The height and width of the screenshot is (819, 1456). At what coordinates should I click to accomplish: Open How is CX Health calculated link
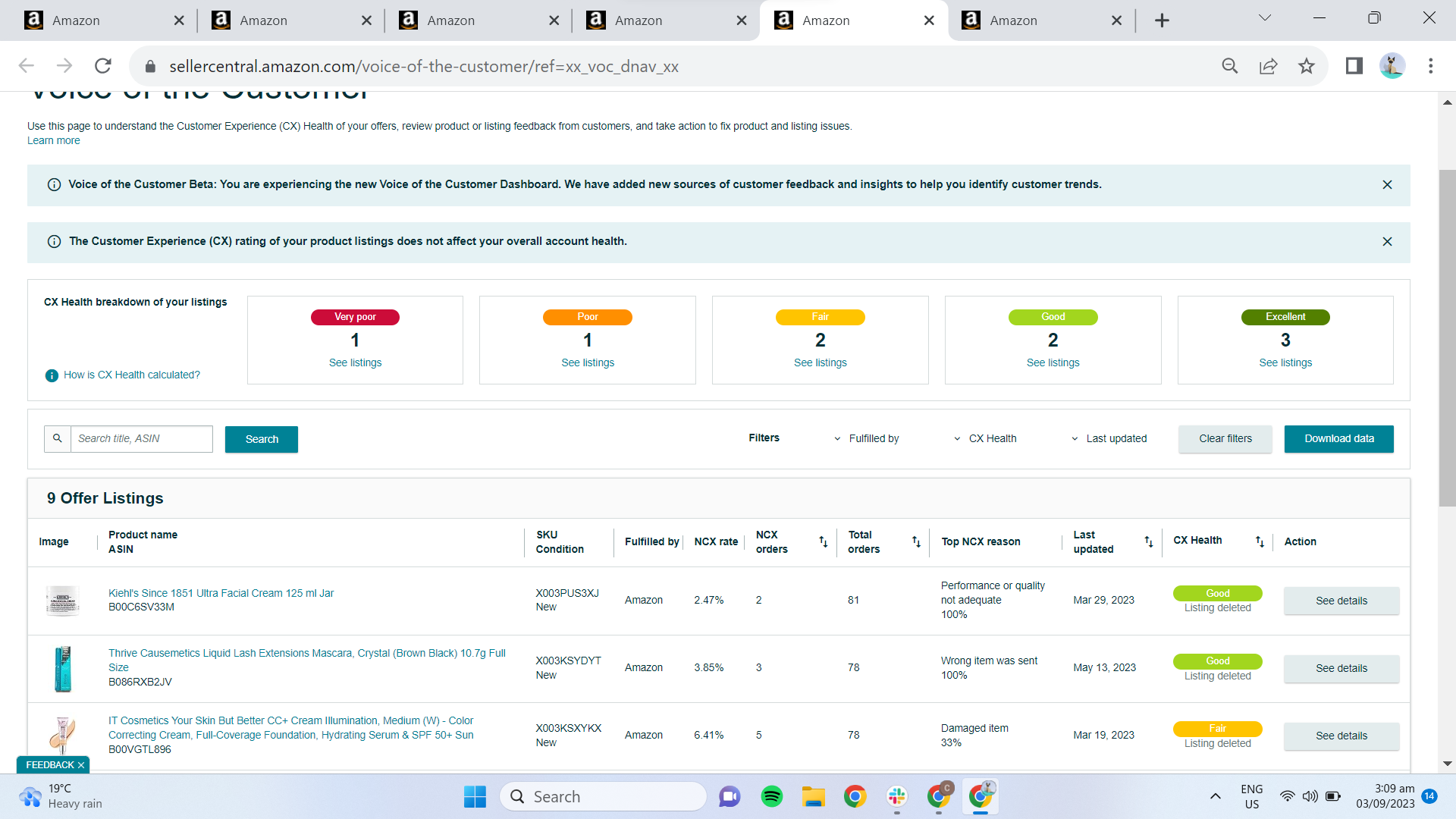pyautogui.click(x=132, y=375)
